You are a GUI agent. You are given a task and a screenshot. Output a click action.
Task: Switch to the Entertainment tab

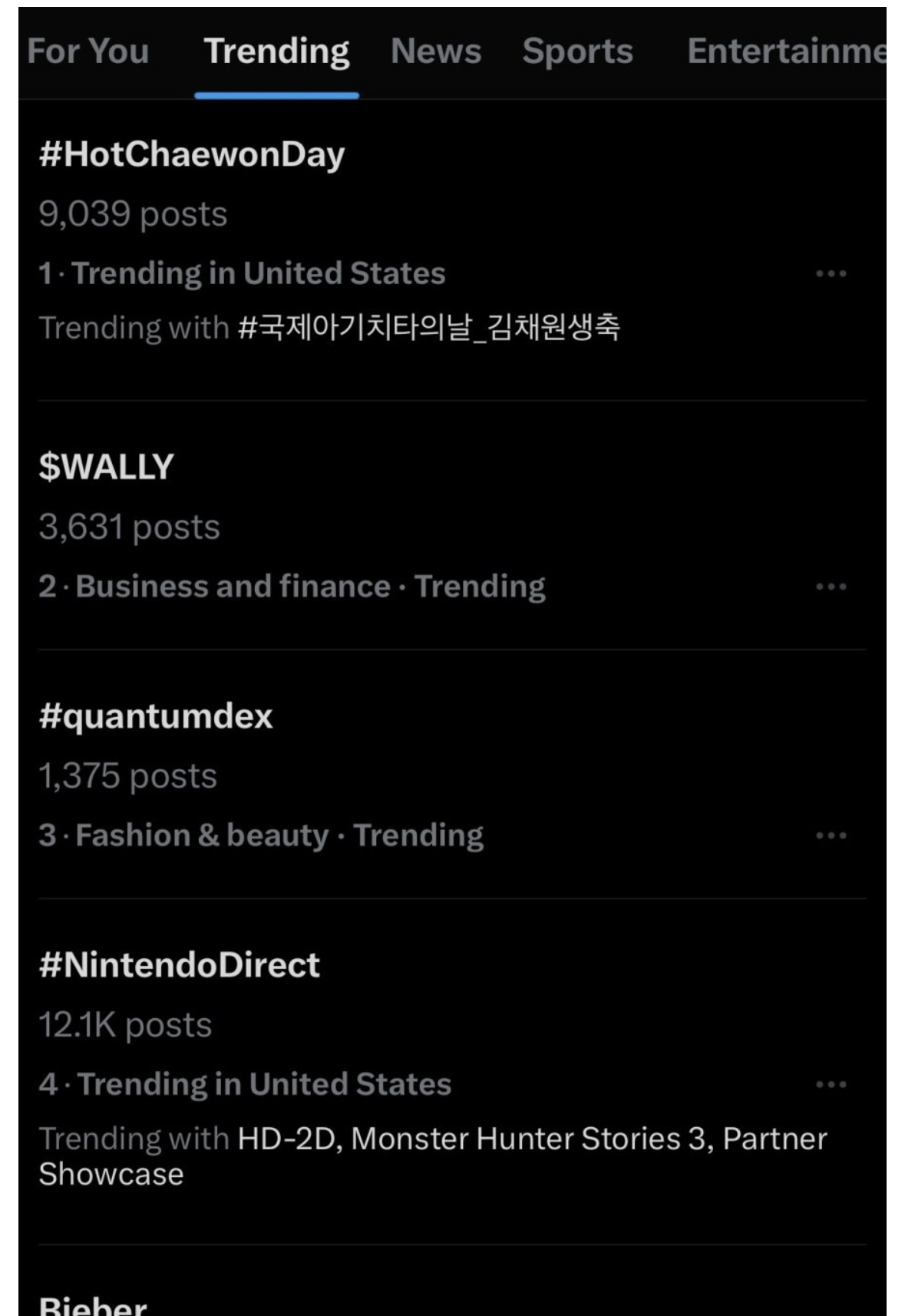click(x=786, y=51)
